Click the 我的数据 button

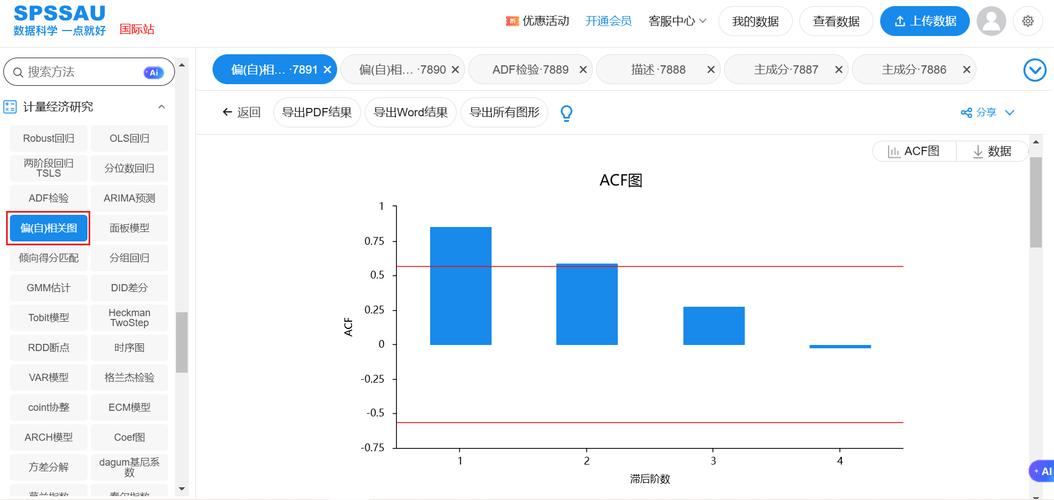point(756,21)
